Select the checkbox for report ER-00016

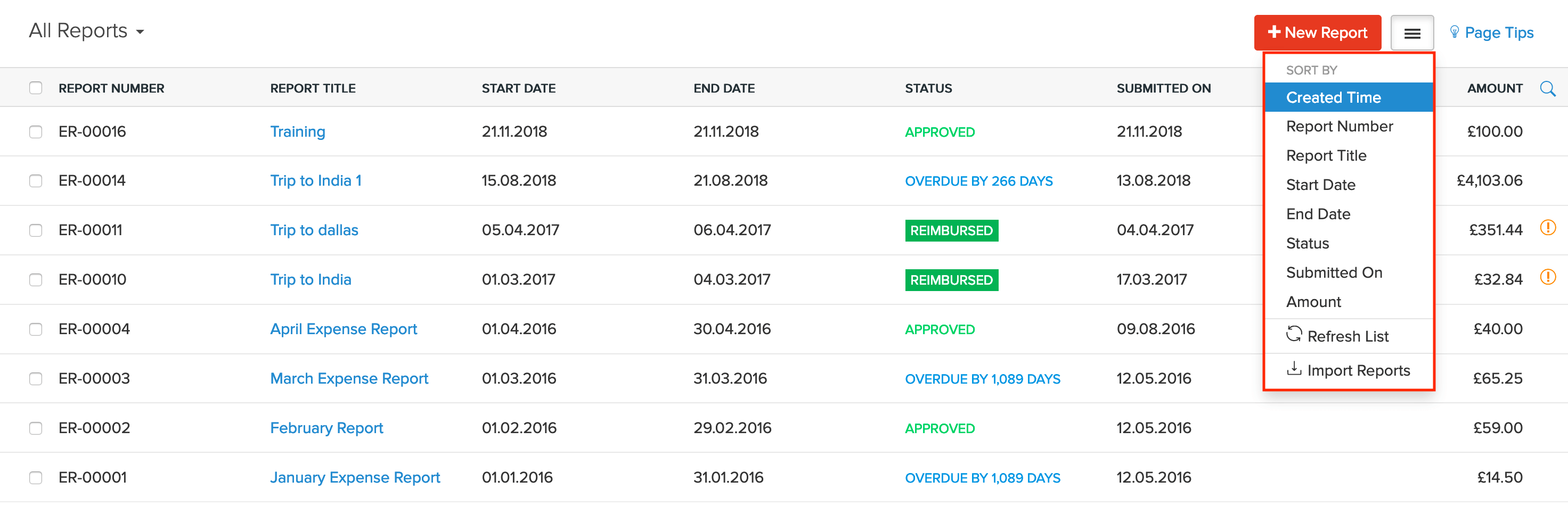(x=35, y=131)
